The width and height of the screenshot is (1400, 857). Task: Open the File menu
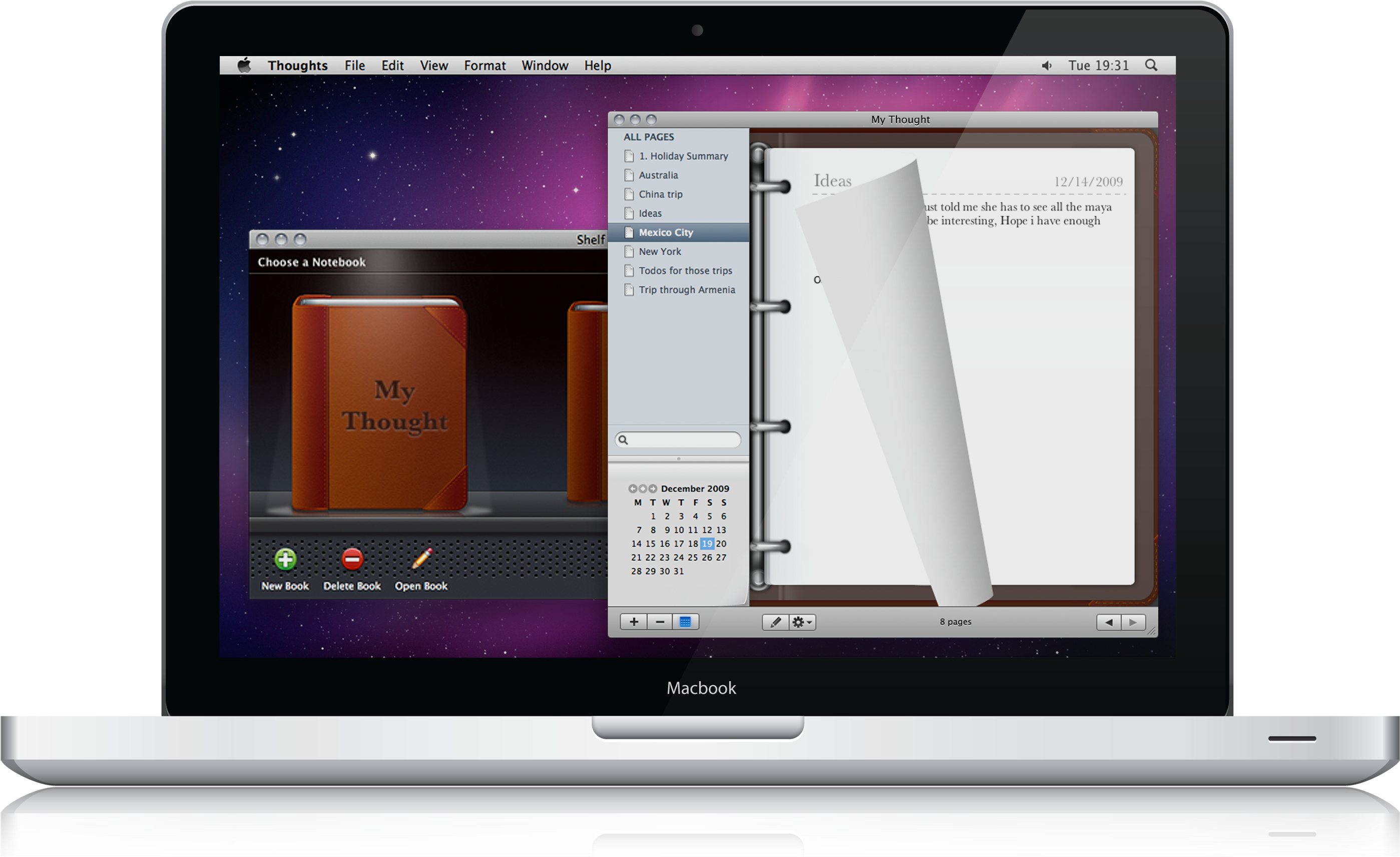coord(354,66)
